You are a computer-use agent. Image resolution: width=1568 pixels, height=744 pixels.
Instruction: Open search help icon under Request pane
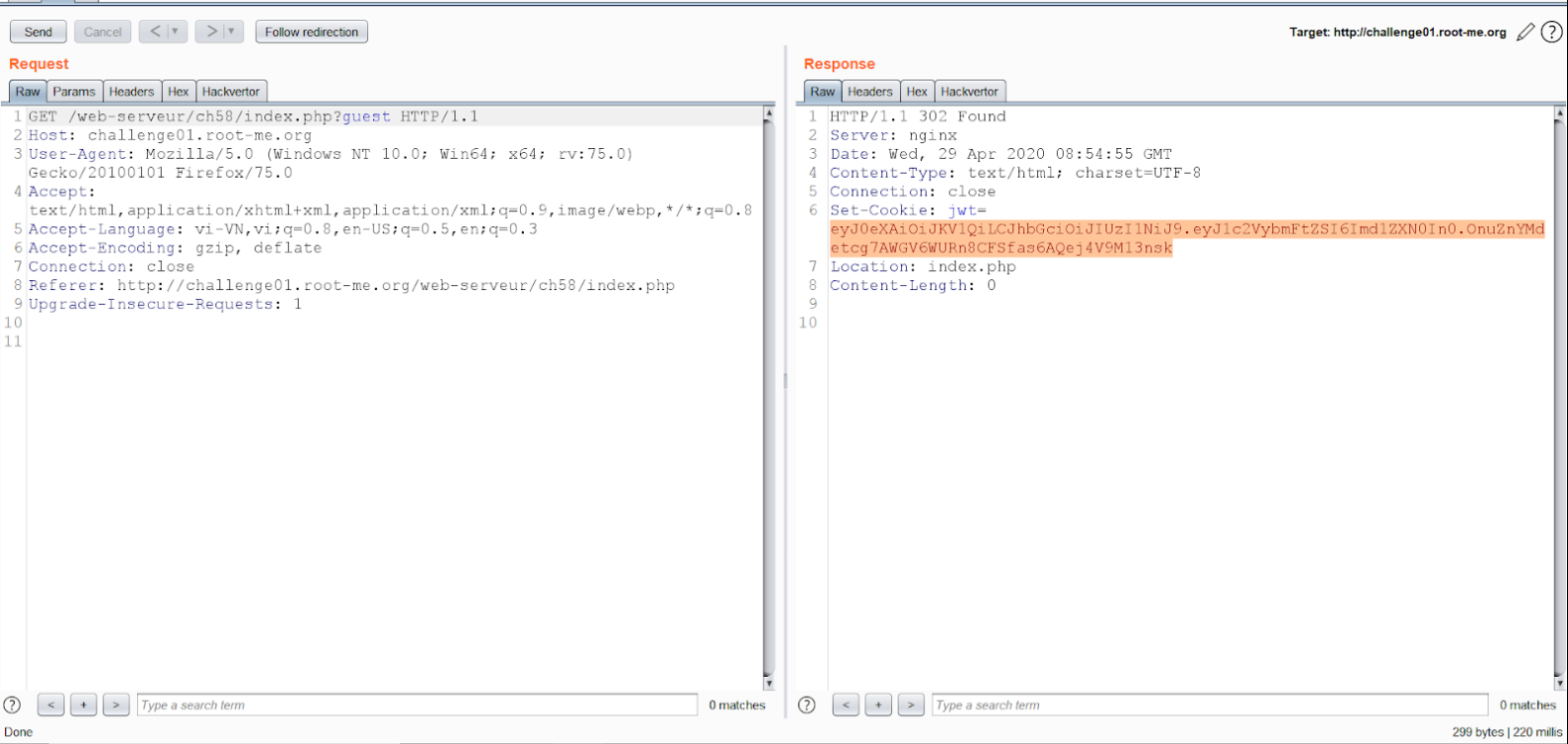pos(12,705)
